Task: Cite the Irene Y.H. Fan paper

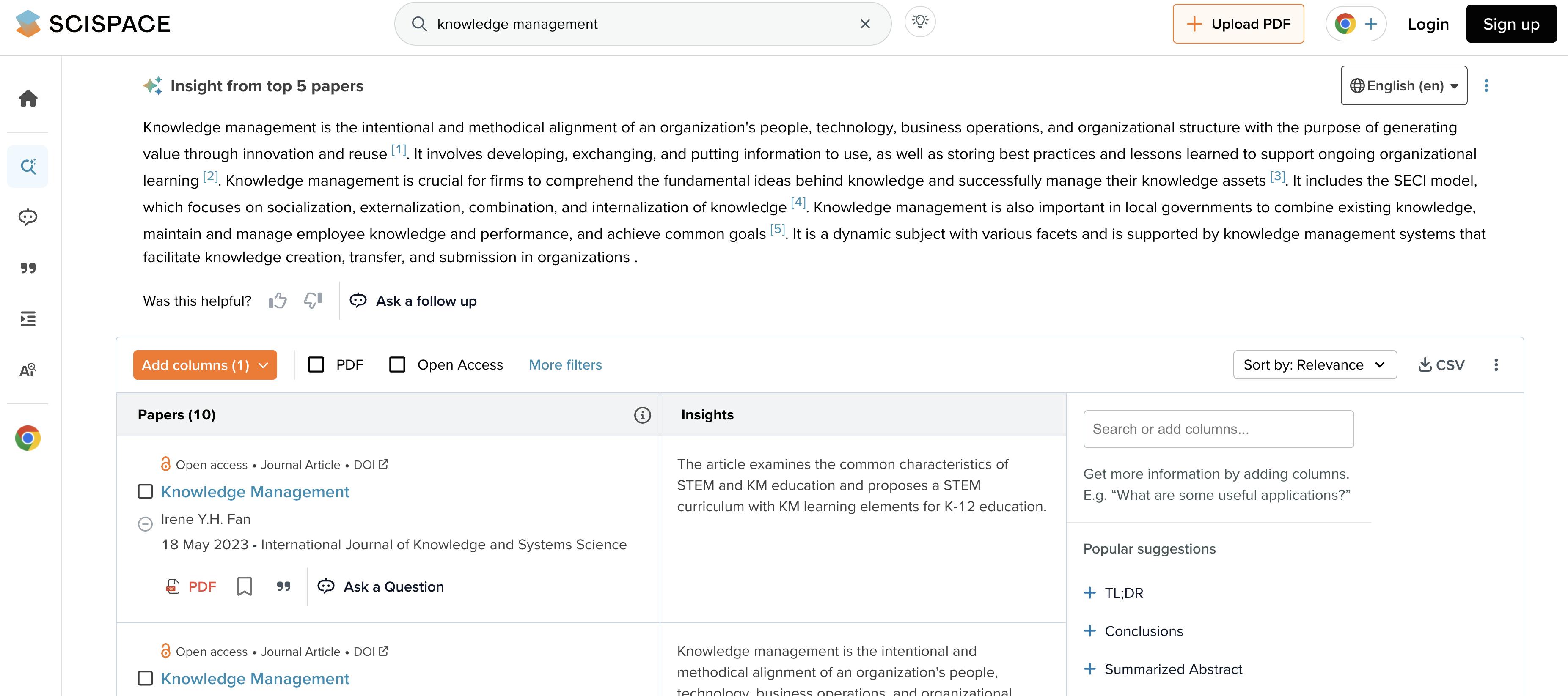Action: tap(283, 586)
